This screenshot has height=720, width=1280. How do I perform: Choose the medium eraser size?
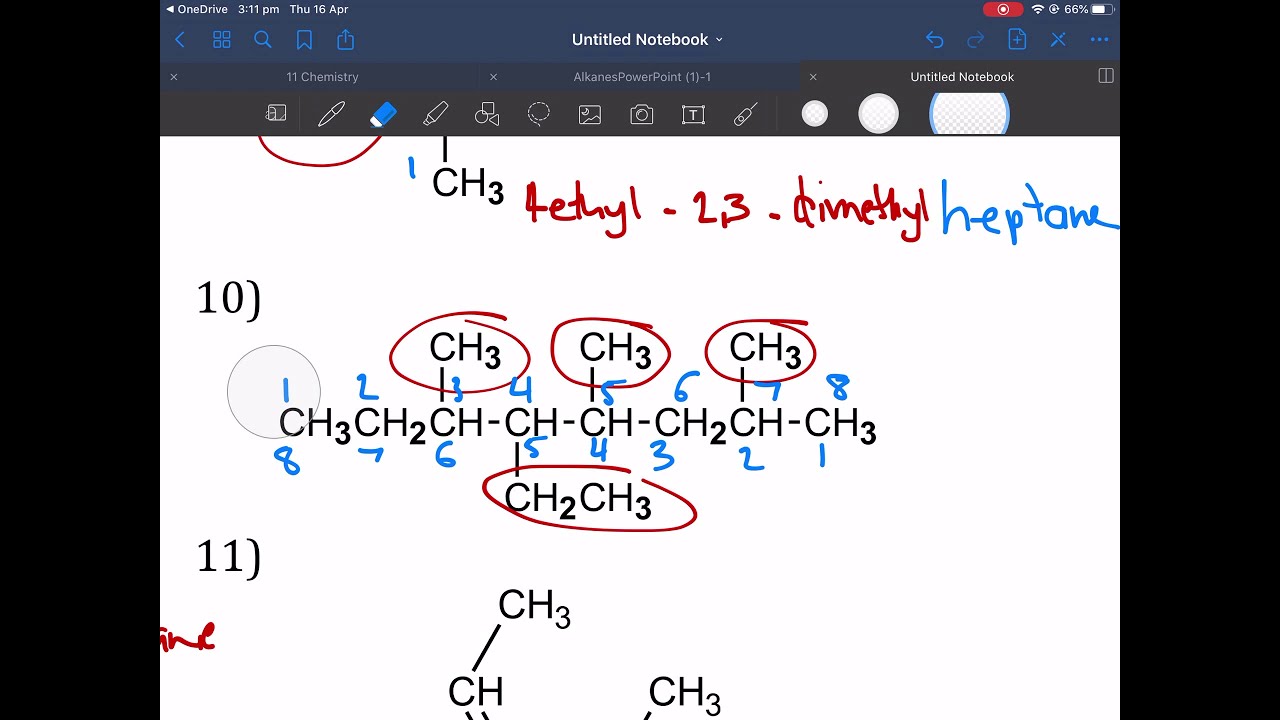(878, 114)
